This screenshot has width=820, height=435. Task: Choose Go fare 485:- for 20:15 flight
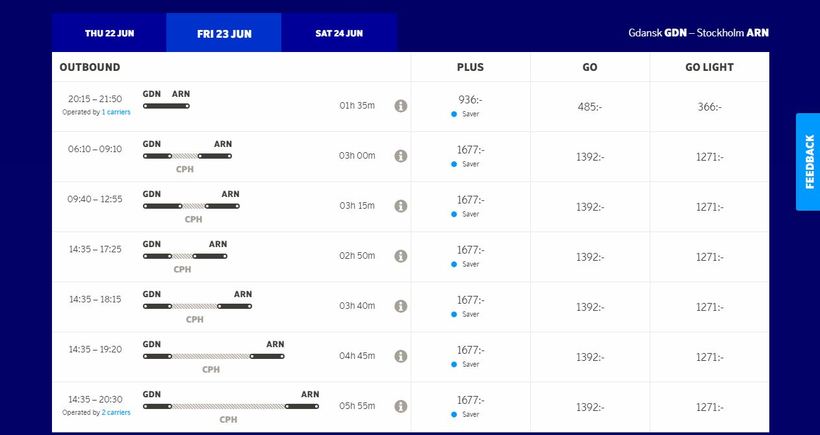tap(590, 107)
